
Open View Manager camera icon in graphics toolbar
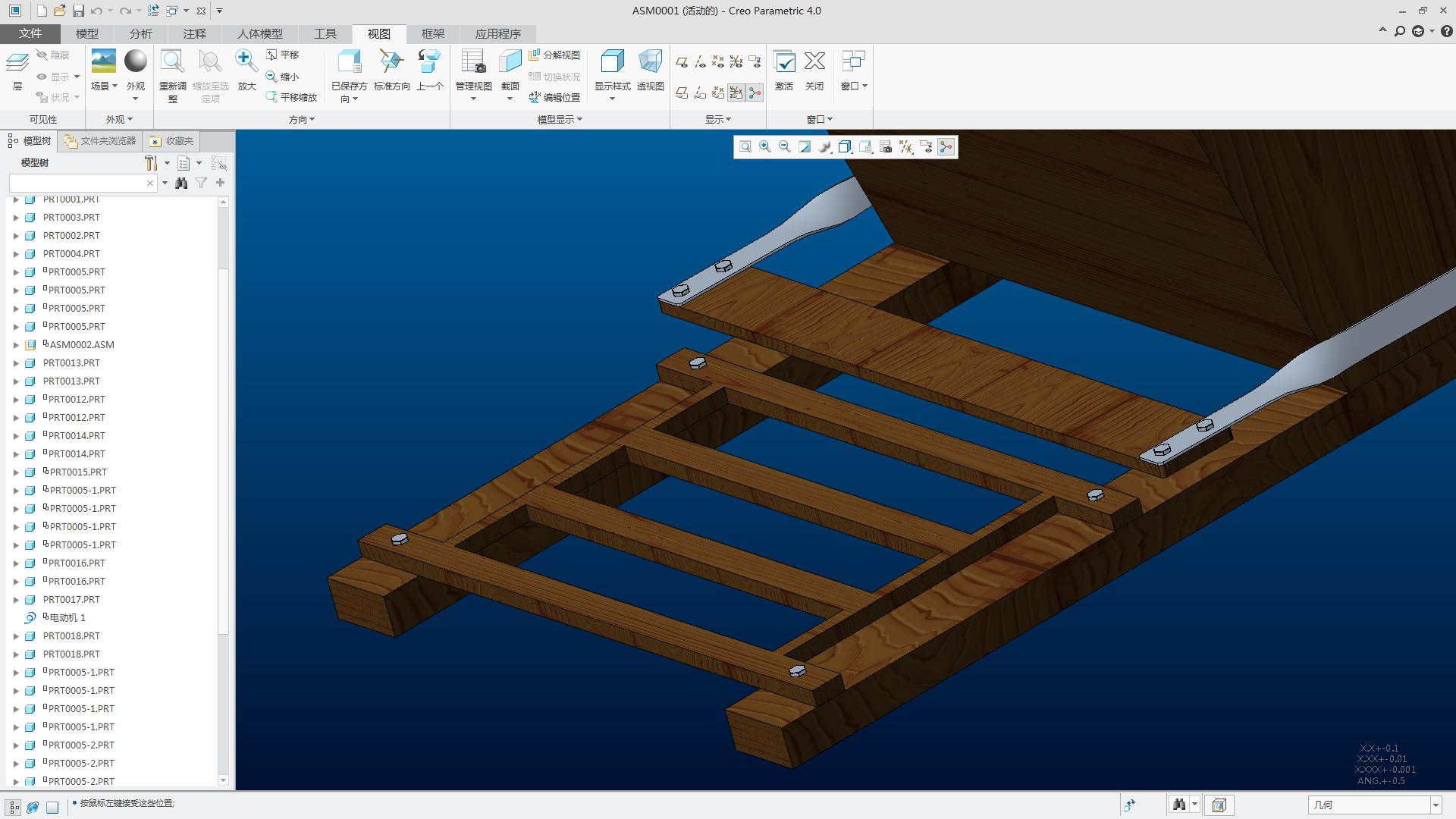[885, 147]
